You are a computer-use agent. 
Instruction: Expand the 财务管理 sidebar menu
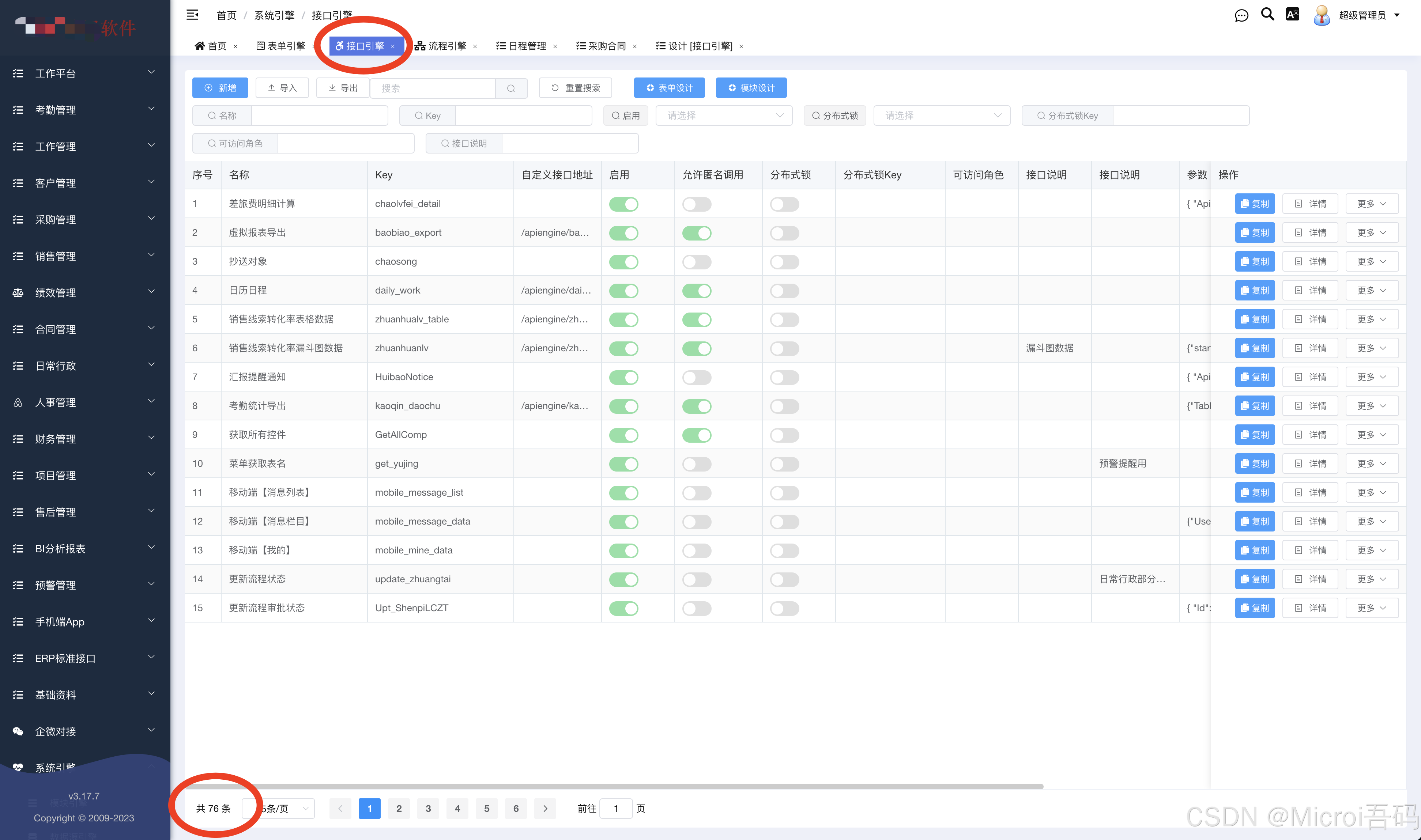[85, 439]
